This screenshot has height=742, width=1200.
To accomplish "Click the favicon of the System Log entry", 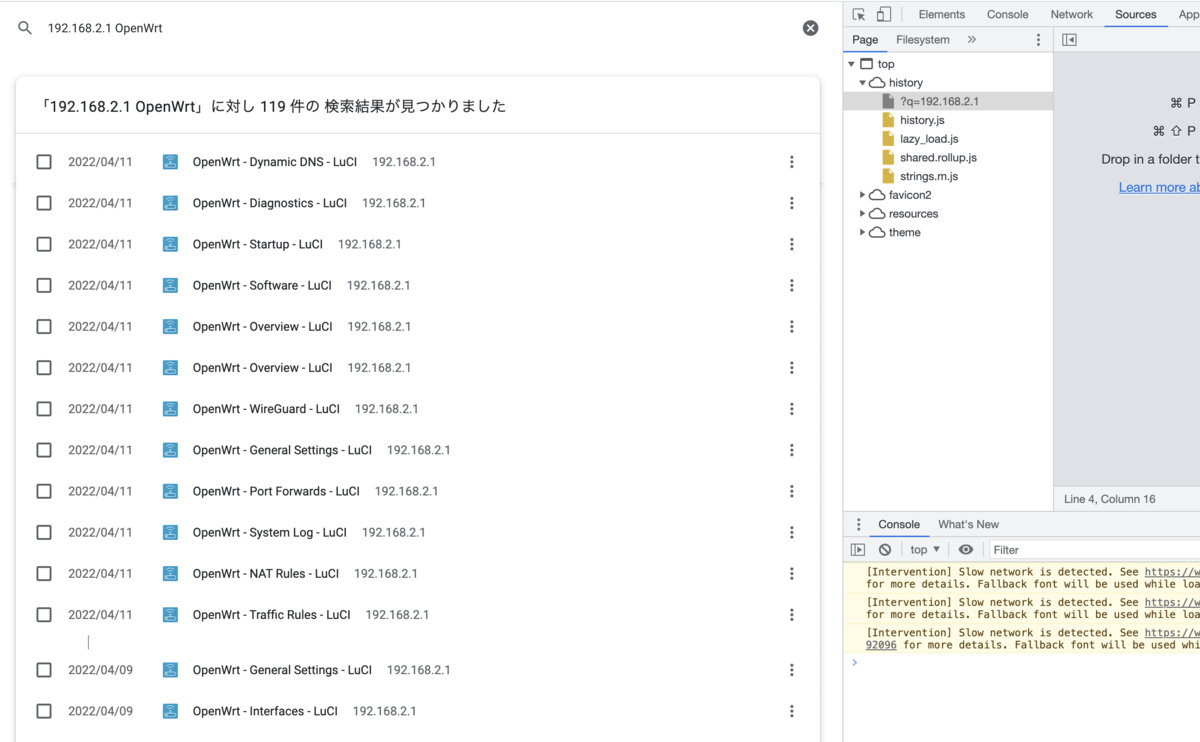I will coord(170,532).
